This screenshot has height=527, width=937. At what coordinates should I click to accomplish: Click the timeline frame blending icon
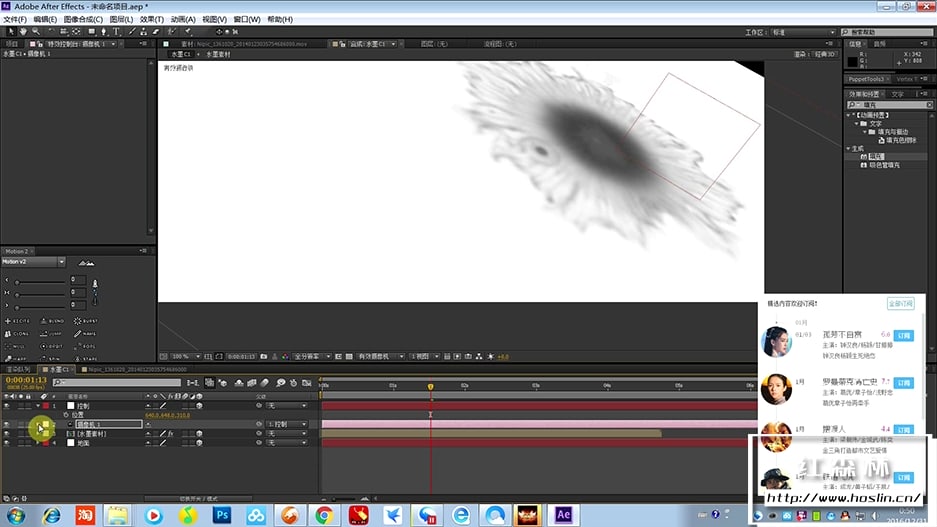point(252,383)
